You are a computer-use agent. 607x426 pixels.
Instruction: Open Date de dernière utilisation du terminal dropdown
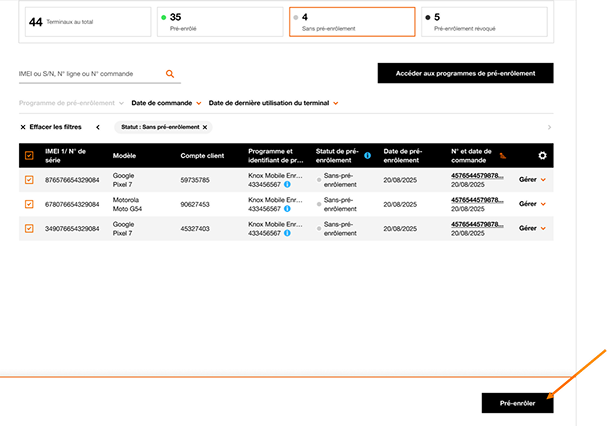[x=273, y=102]
